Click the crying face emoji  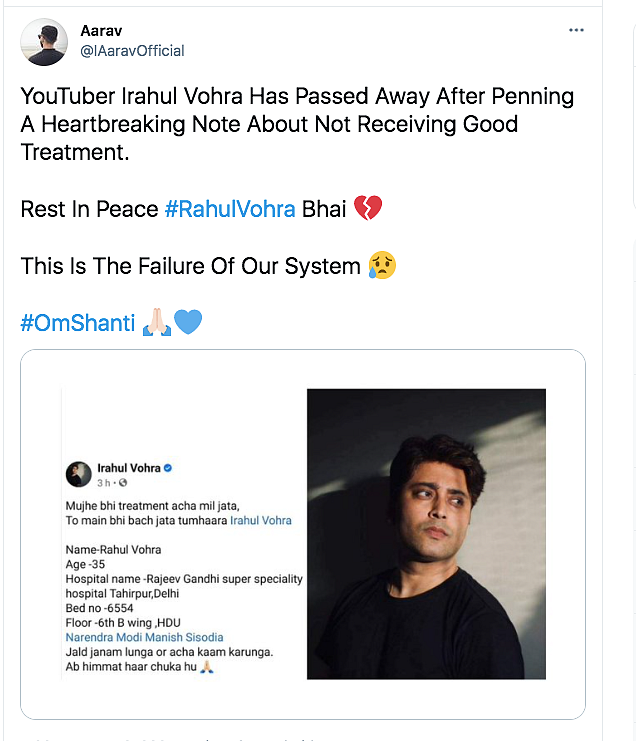[x=382, y=265]
